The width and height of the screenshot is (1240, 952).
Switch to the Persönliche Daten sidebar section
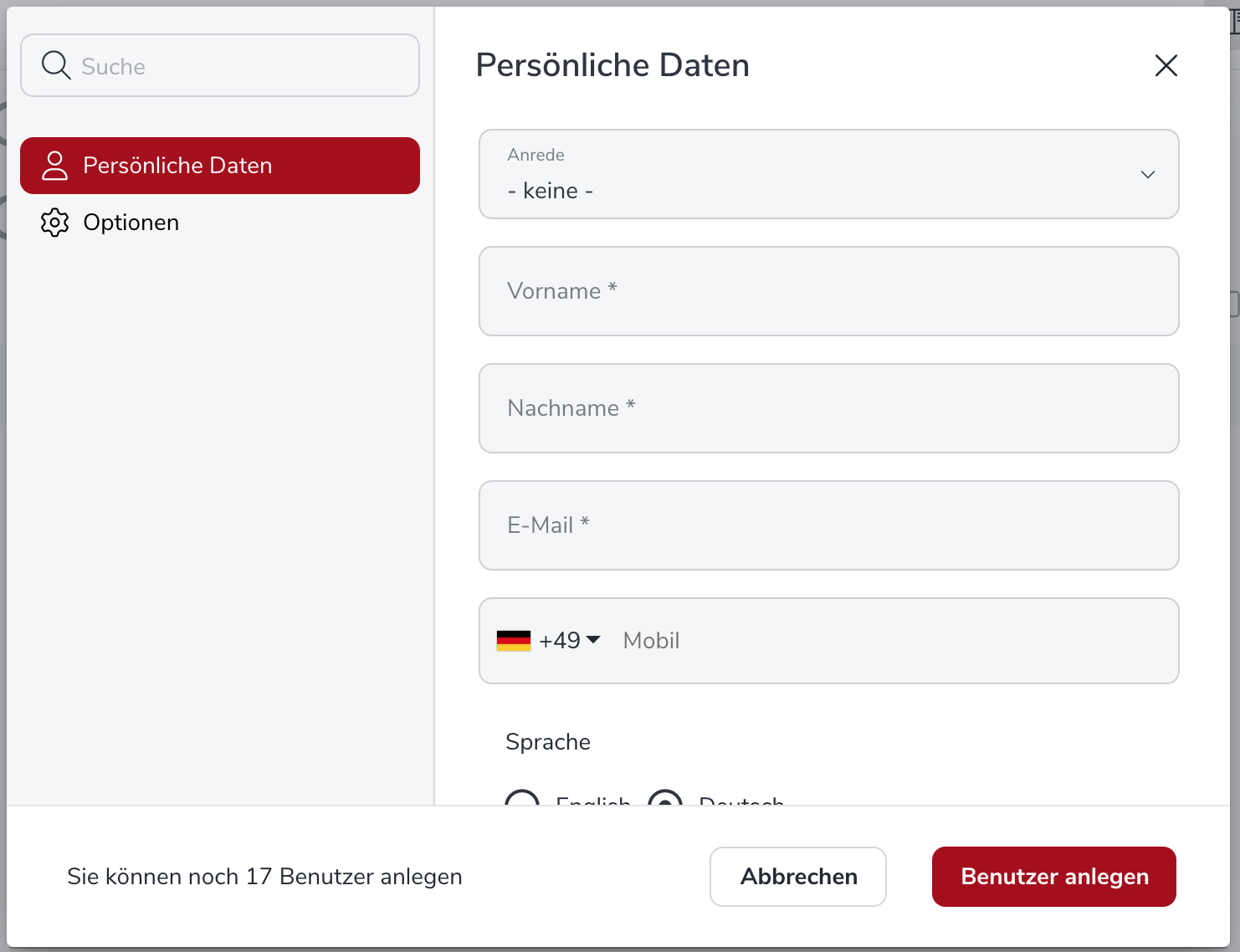pos(220,166)
